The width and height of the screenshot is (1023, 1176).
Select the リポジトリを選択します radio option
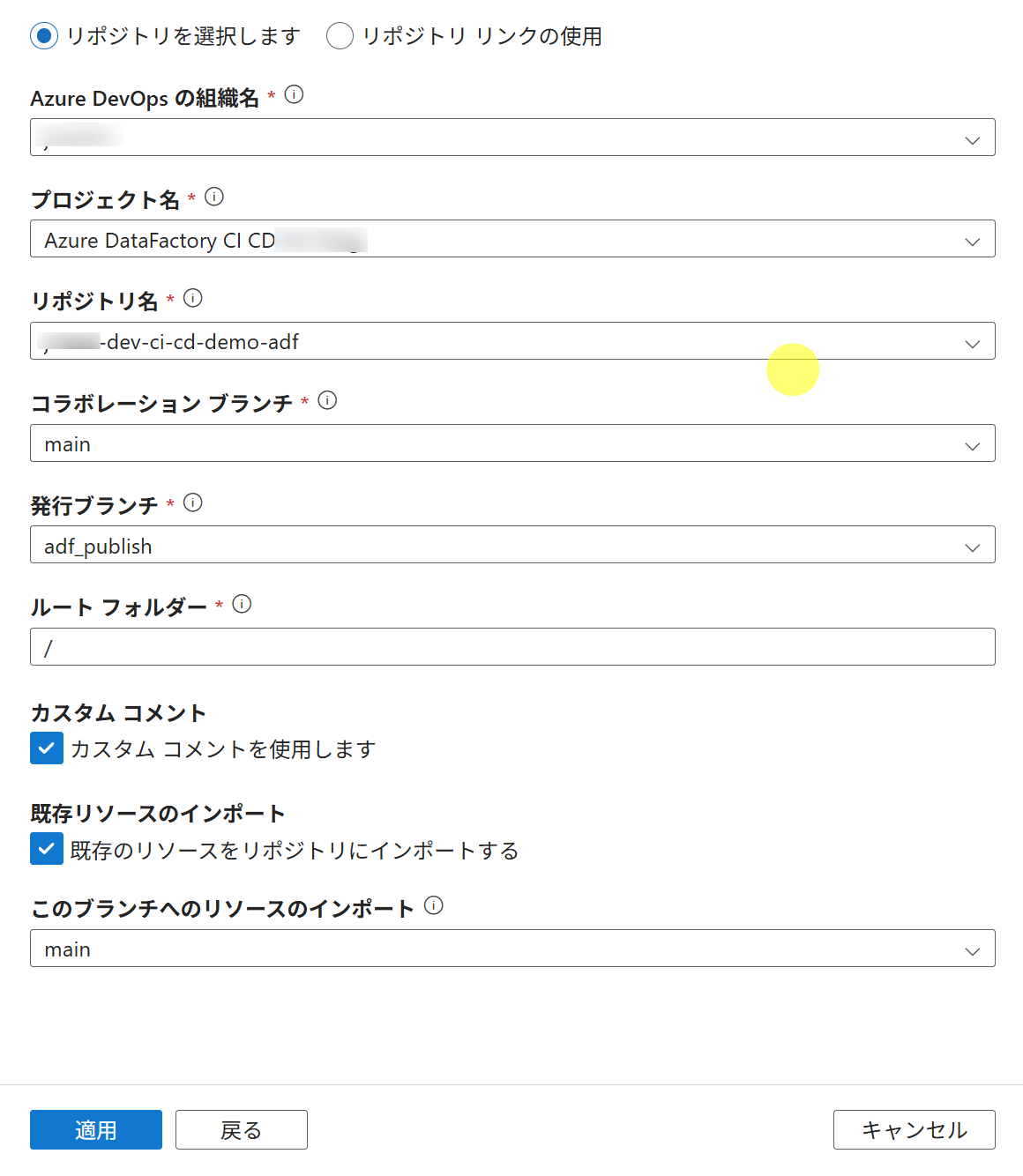point(44,36)
